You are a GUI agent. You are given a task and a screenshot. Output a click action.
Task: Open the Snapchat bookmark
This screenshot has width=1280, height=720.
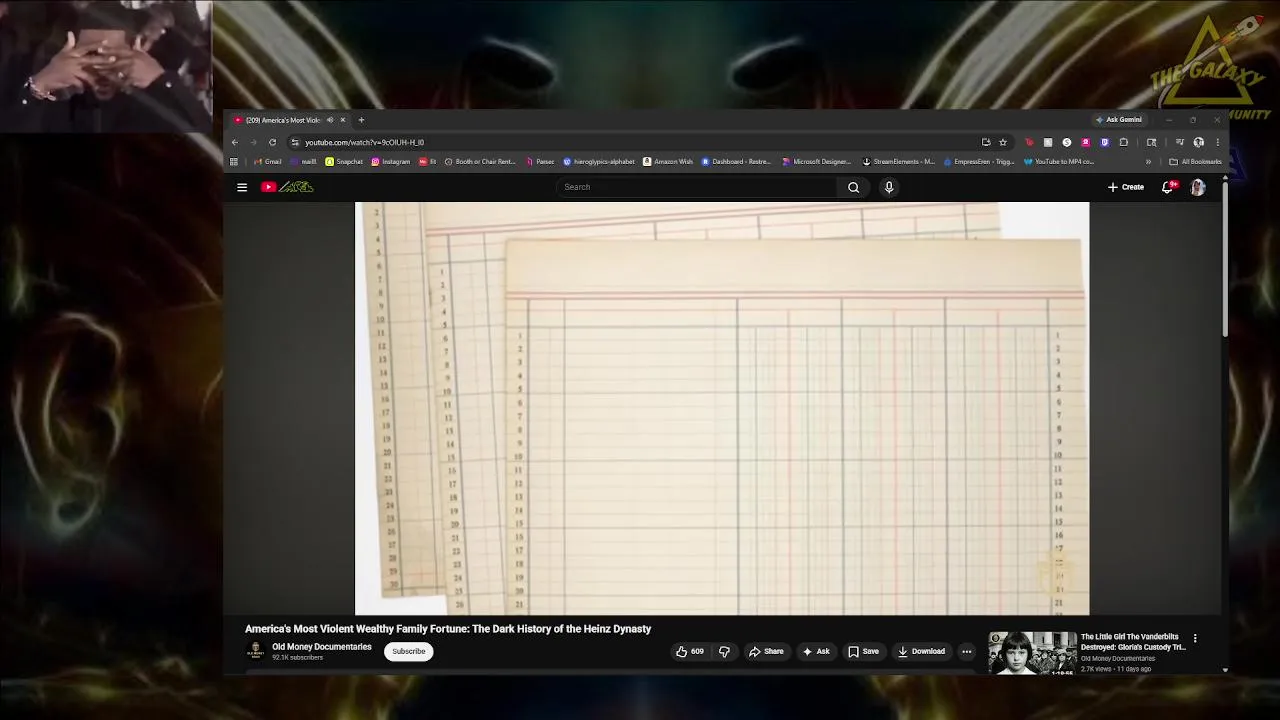tap(344, 162)
